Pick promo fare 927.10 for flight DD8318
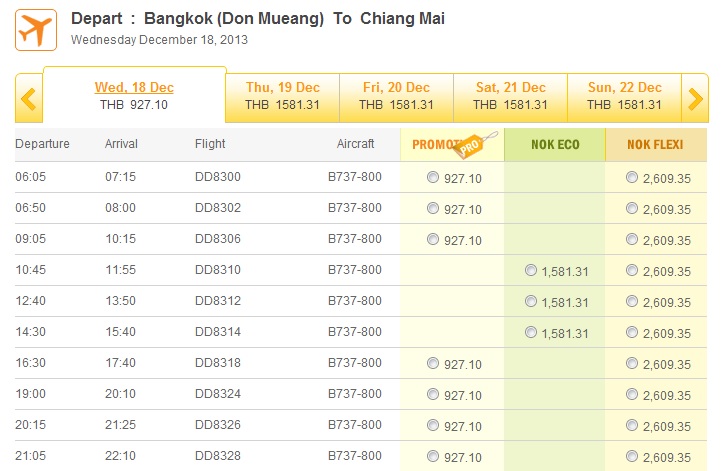The image size is (724, 471). click(x=433, y=363)
